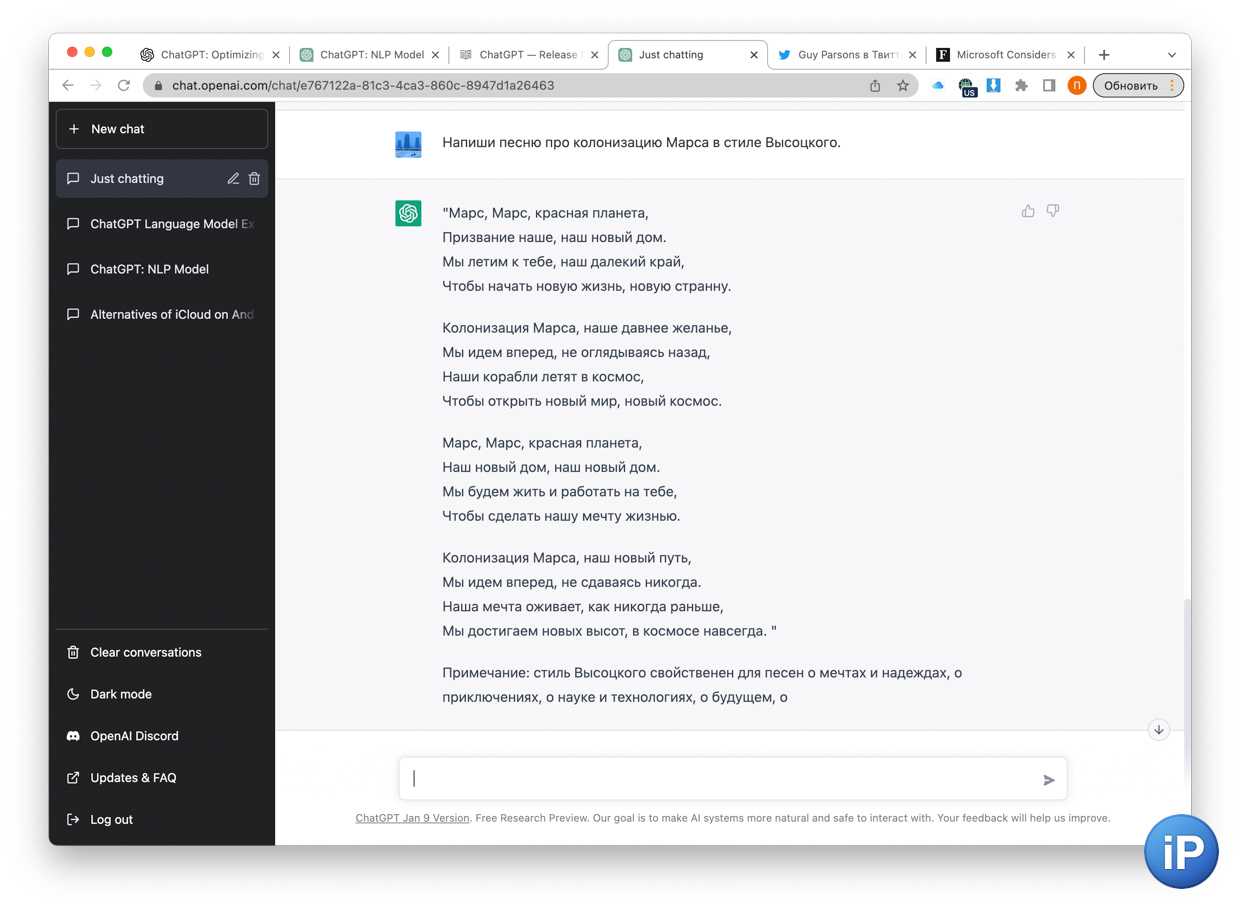Switch to Microsoft Considers tab
The height and width of the screenshot is (910, 1240).
point(1004,55)
